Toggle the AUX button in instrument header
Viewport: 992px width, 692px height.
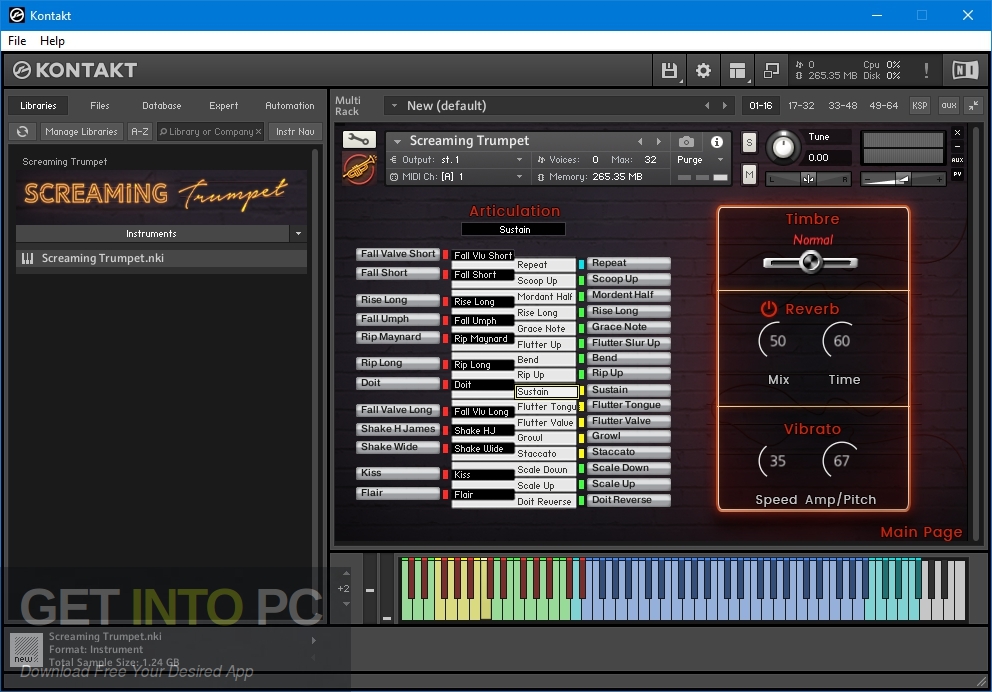click(x=957, y=160)
